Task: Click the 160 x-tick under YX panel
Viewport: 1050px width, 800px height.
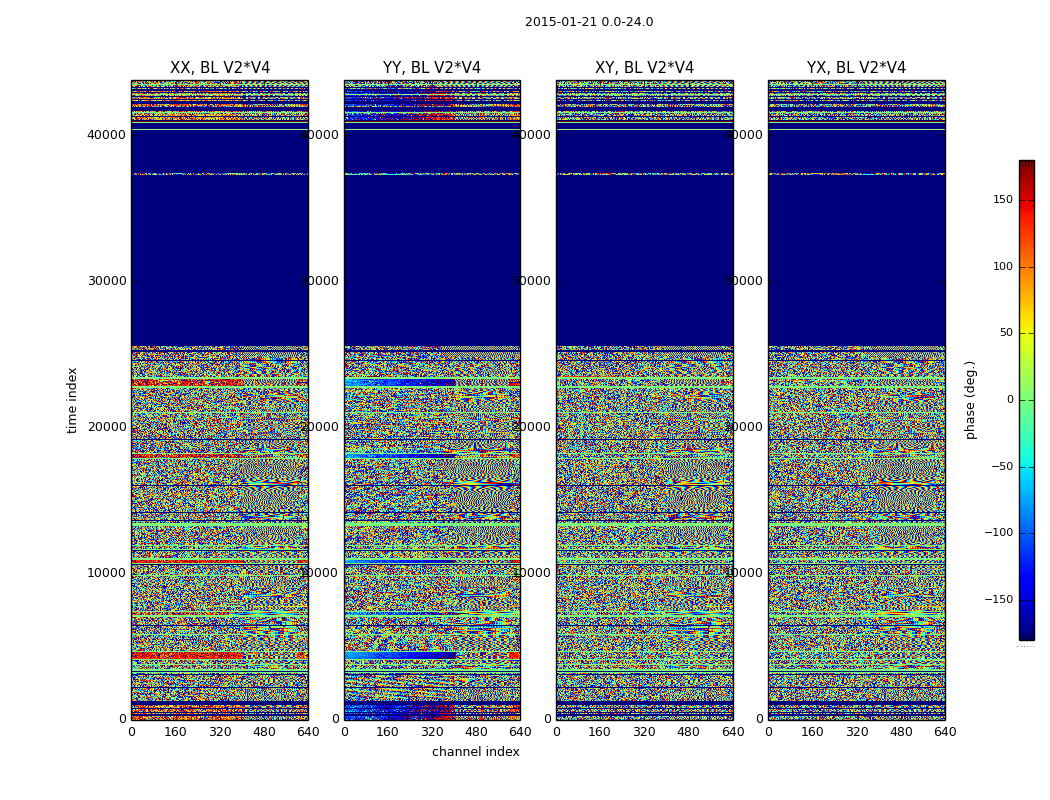Action: (812, 732)
